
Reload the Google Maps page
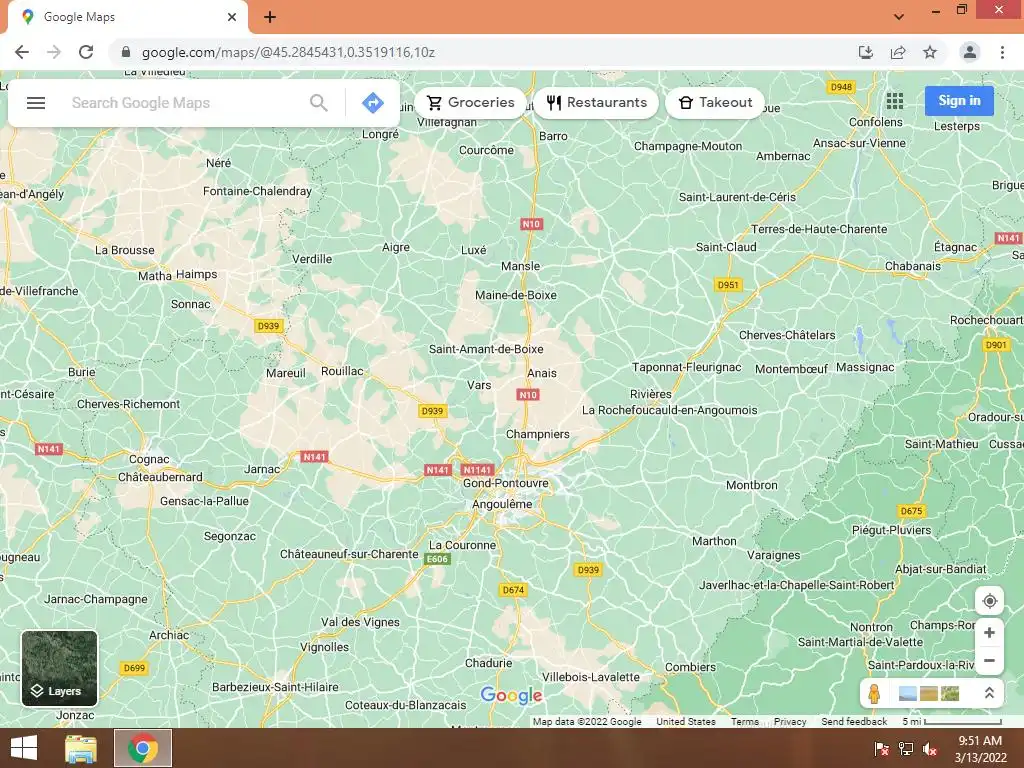[x=86, y=52]
